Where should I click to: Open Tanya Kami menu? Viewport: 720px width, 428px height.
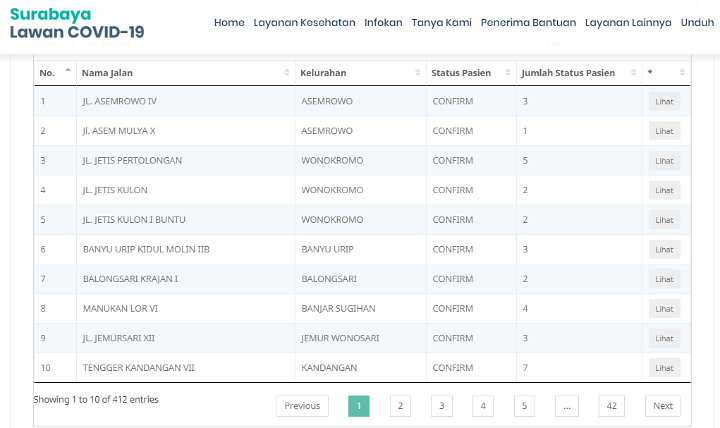pos(441,23)
